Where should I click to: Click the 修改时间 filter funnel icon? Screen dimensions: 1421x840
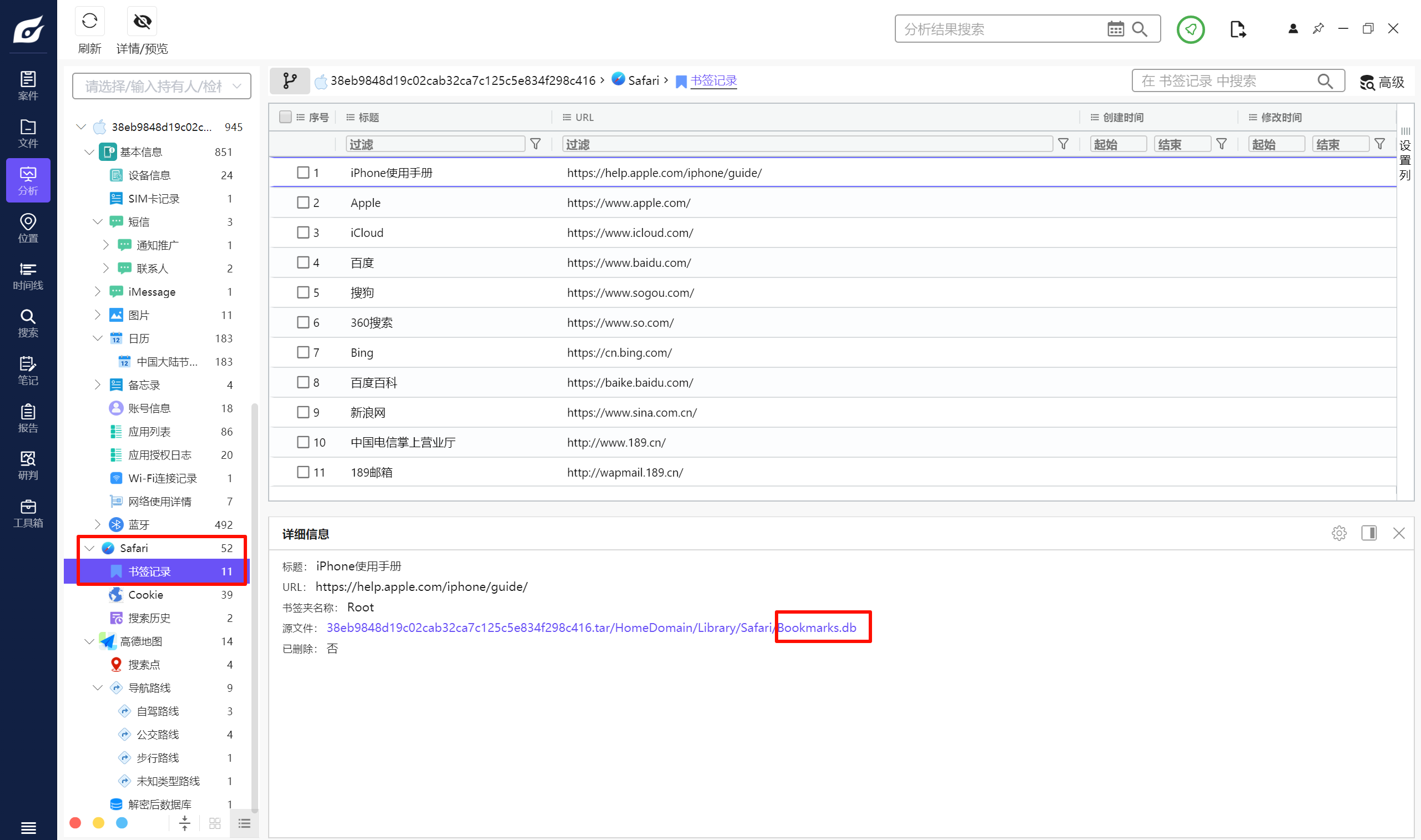tap(1380, 144)
